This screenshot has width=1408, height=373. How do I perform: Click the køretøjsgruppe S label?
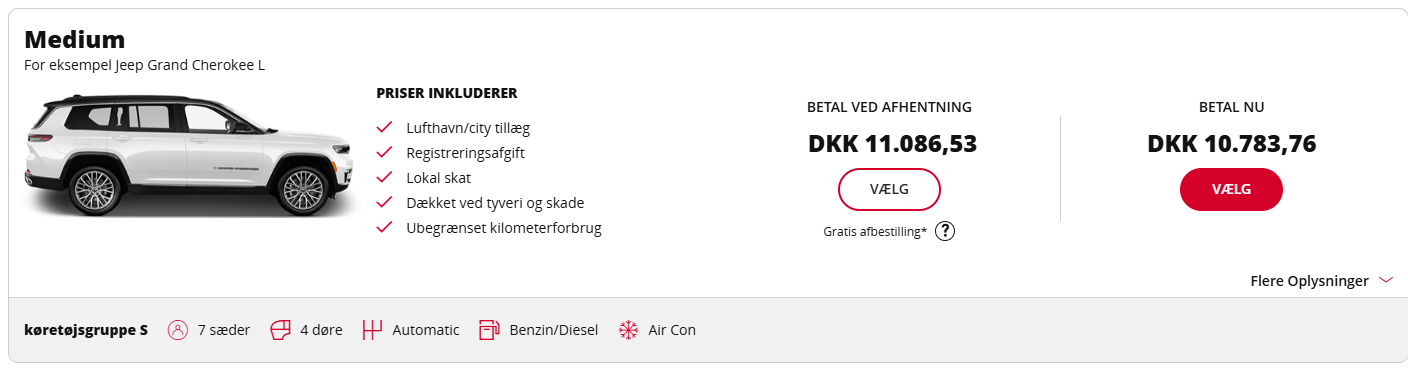pos(85,330)
